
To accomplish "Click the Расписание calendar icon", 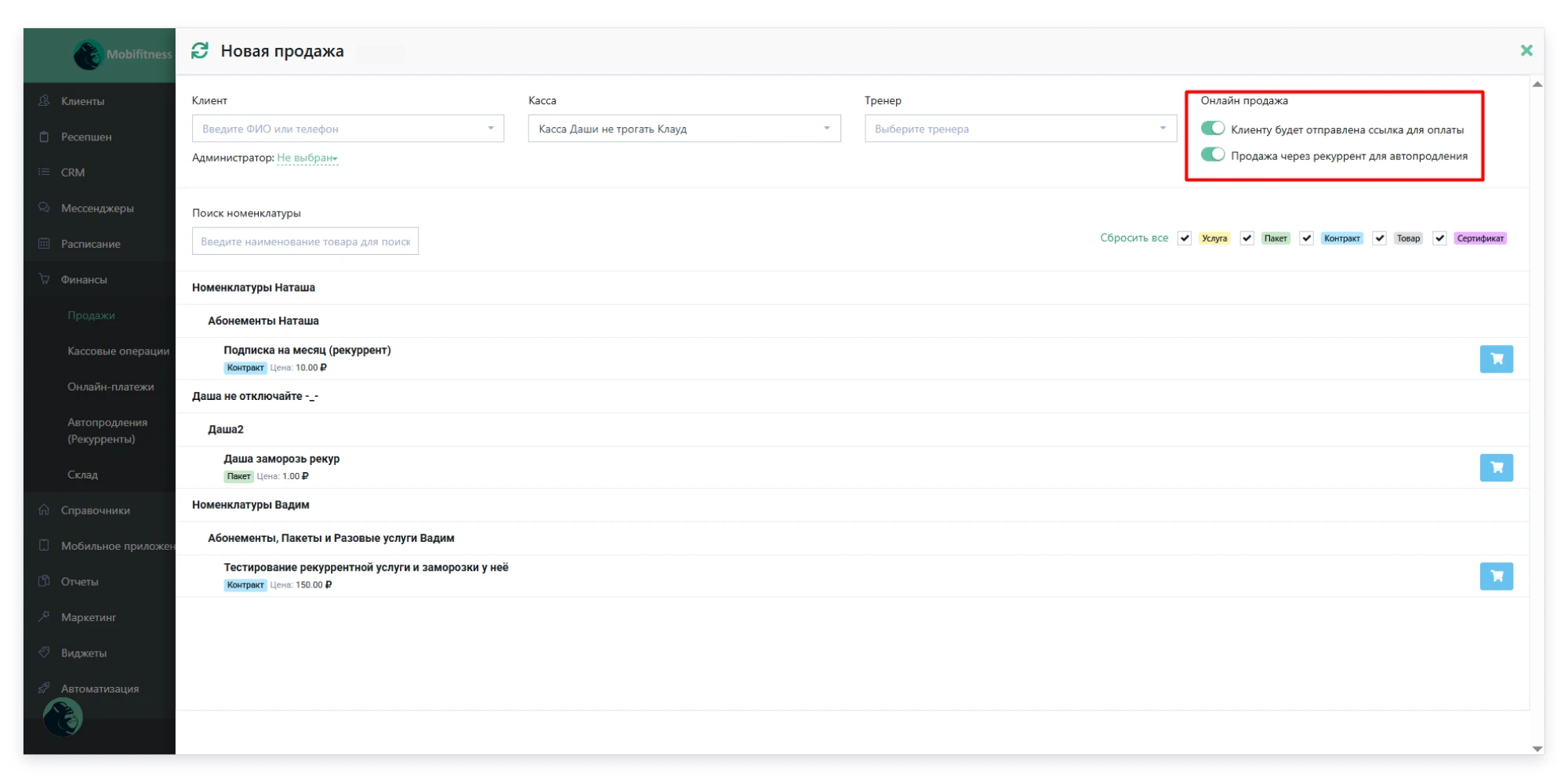I will 44,243.
